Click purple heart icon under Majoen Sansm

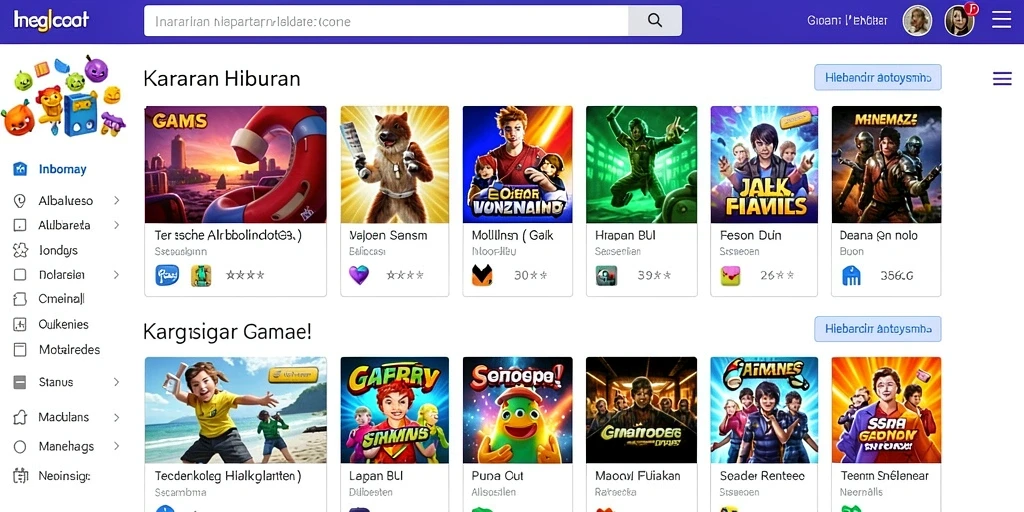pos(359,275)
